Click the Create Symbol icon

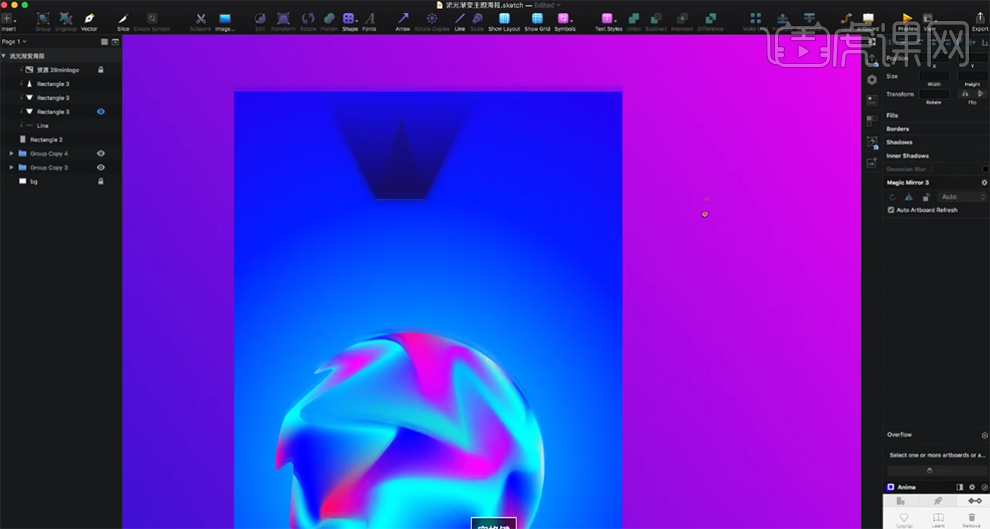[x=152, y=18]
